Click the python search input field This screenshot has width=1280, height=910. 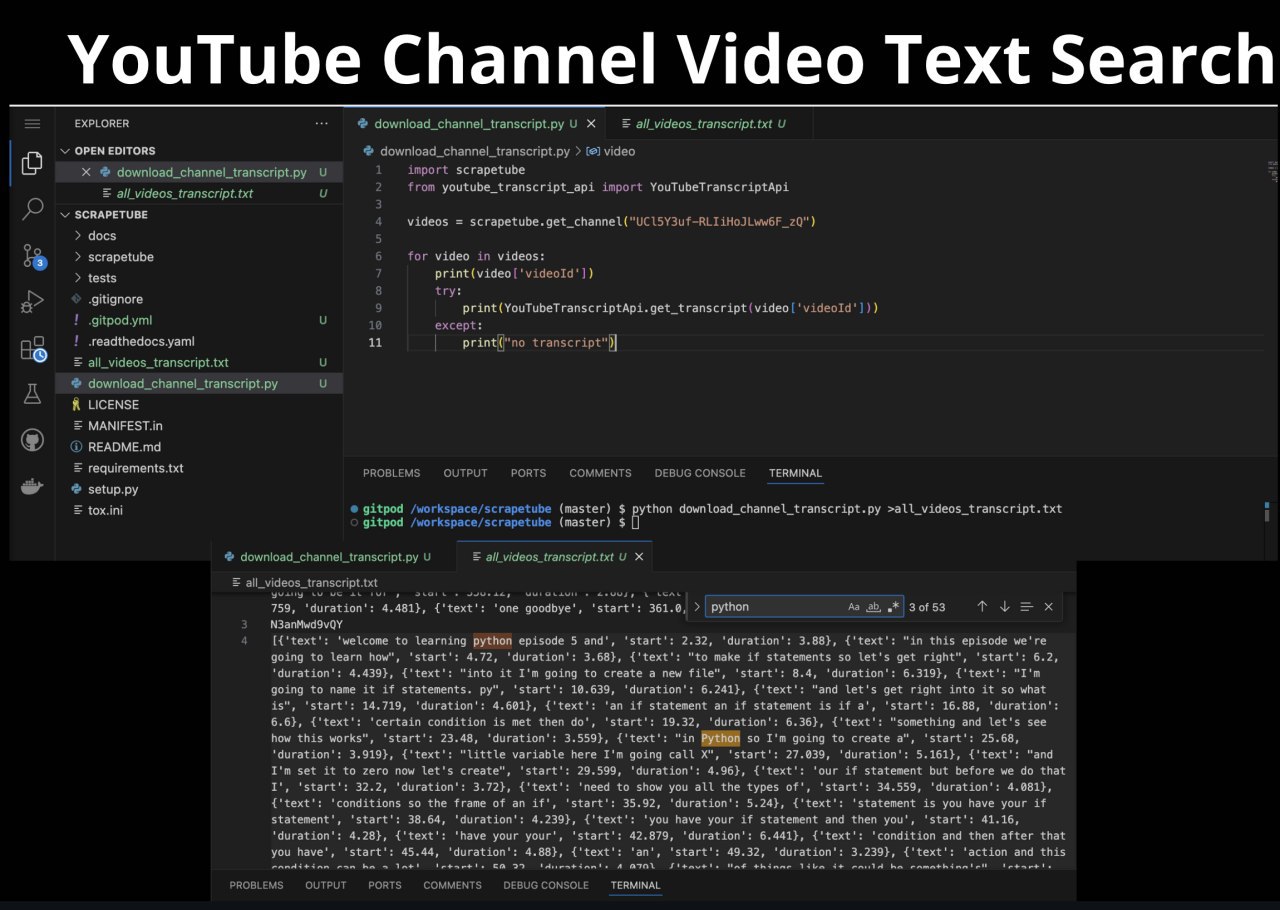(775, 607)
